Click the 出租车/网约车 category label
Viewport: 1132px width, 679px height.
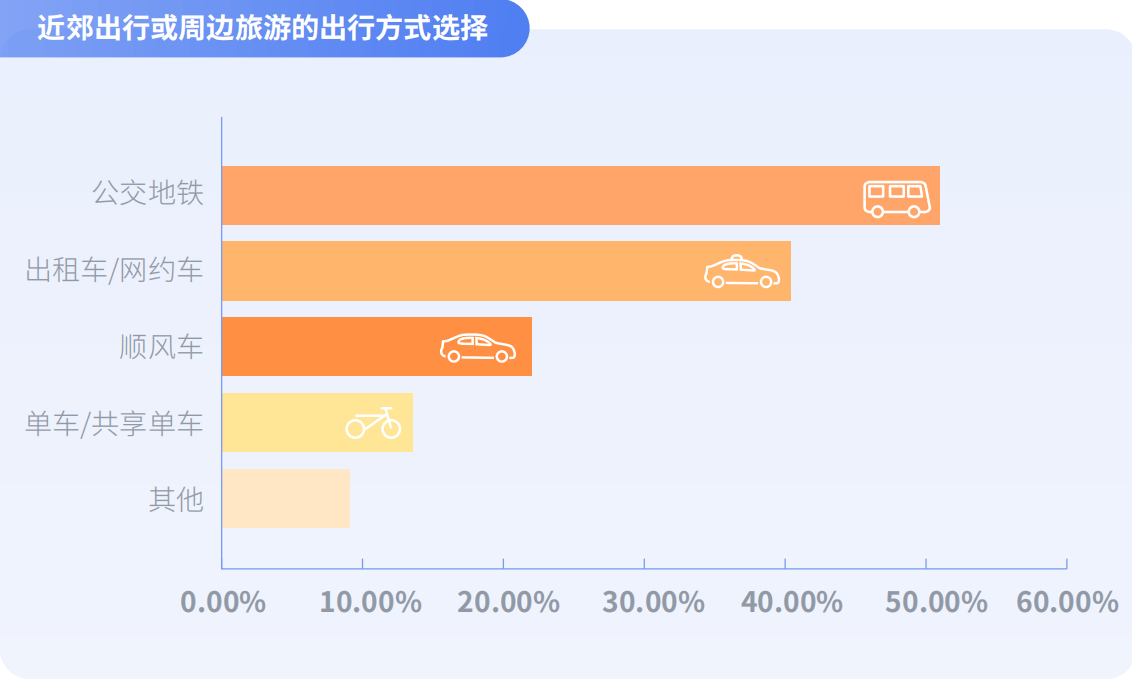pos(114,270)
